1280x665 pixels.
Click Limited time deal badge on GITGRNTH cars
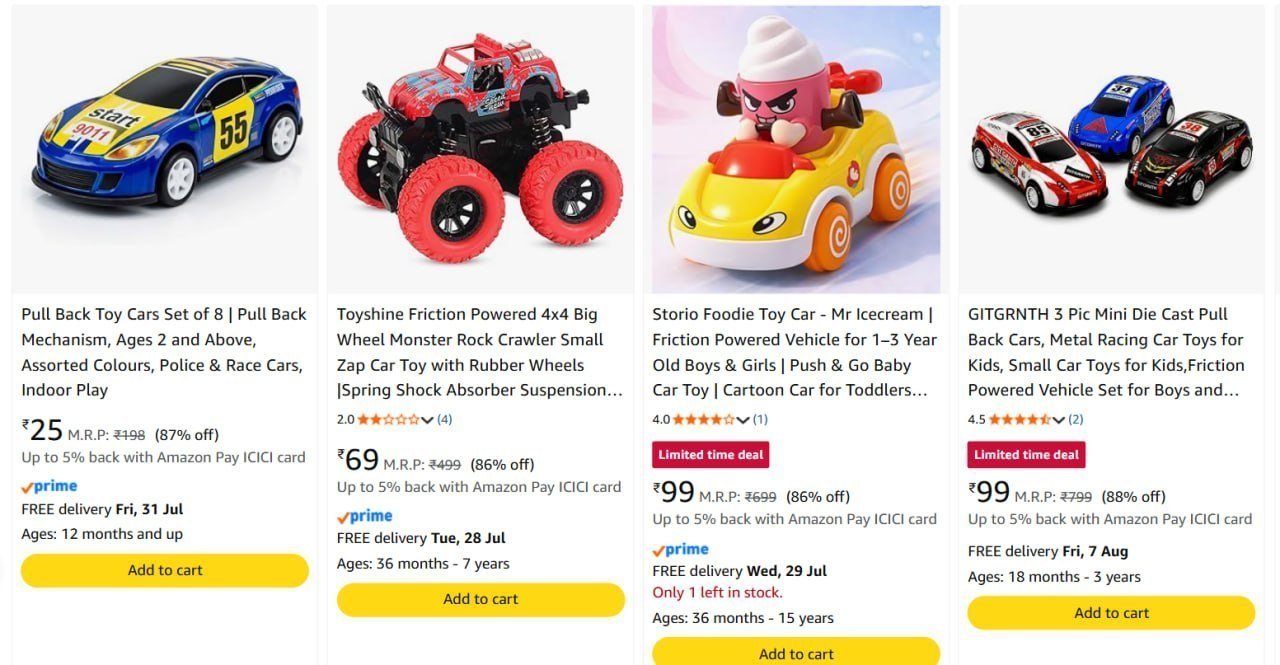coord(1026,455)
